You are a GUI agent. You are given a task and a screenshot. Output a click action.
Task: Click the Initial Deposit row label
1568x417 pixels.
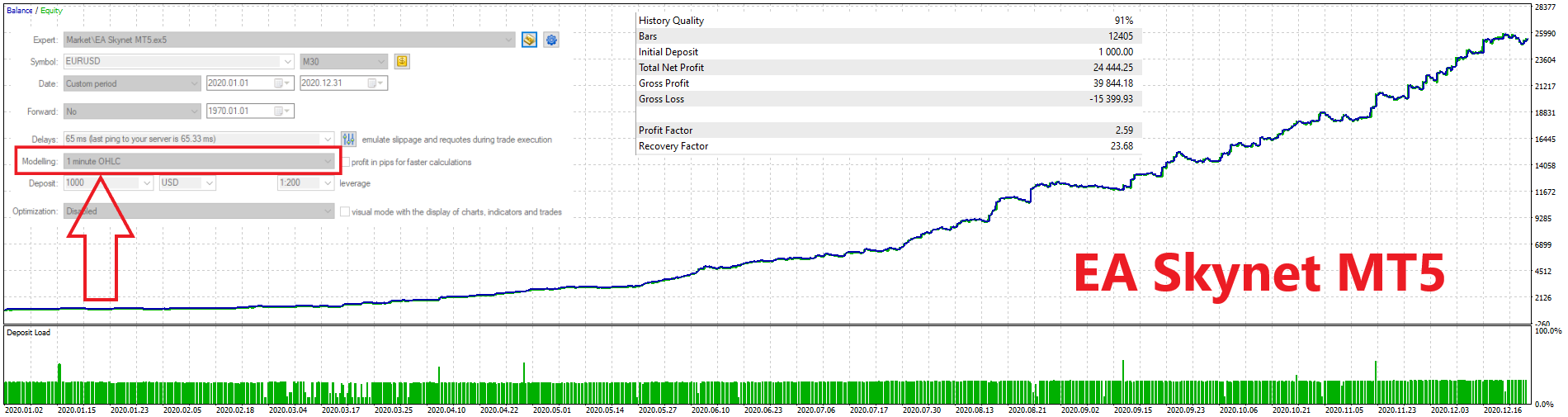668,52
